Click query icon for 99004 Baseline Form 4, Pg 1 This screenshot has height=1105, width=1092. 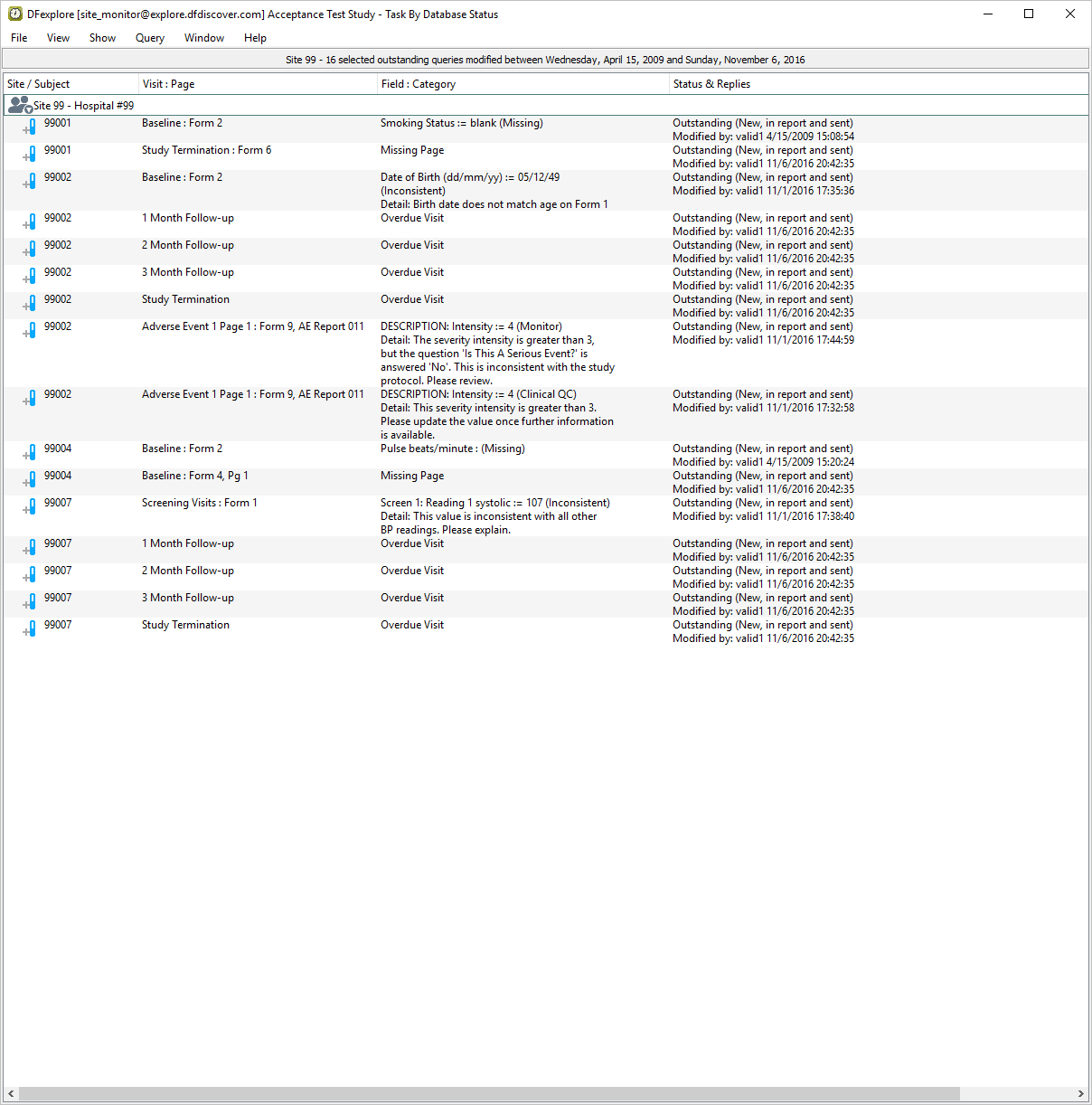click(x=30, y=480)
